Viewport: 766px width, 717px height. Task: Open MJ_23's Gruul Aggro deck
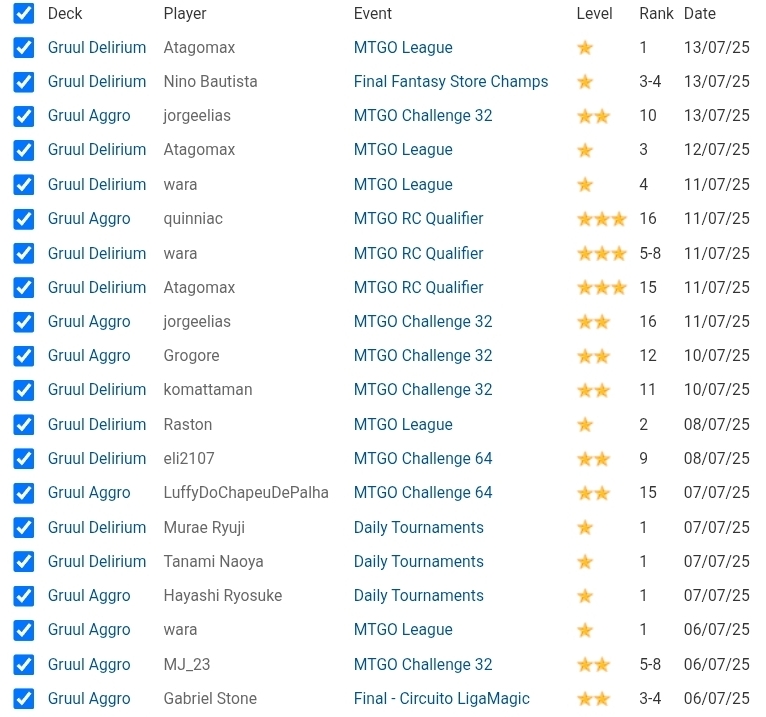[x=89, y=665]
